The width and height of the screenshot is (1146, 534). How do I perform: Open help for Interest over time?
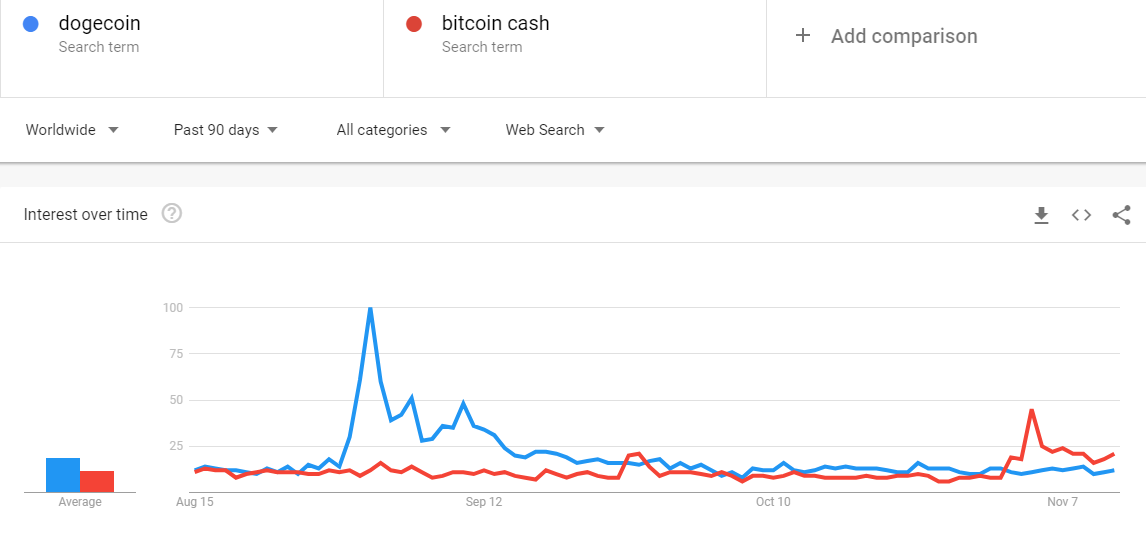[x=172, y=213]
